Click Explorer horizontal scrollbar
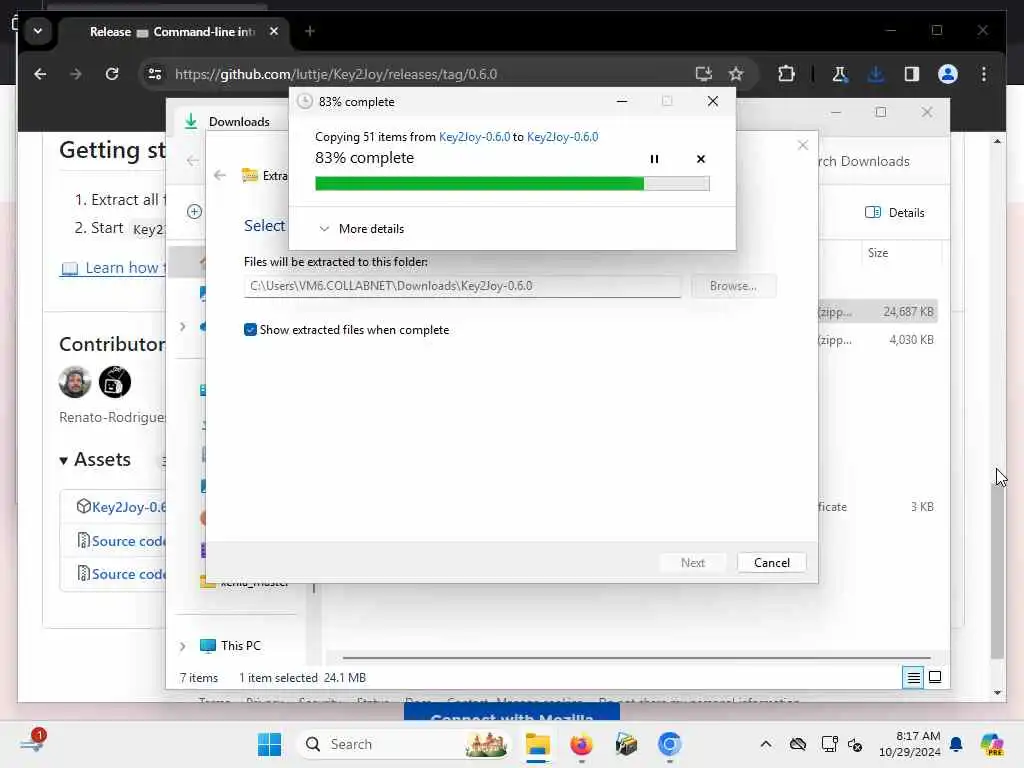This screenshot has width=1024, height=768. tap(637, 658)
